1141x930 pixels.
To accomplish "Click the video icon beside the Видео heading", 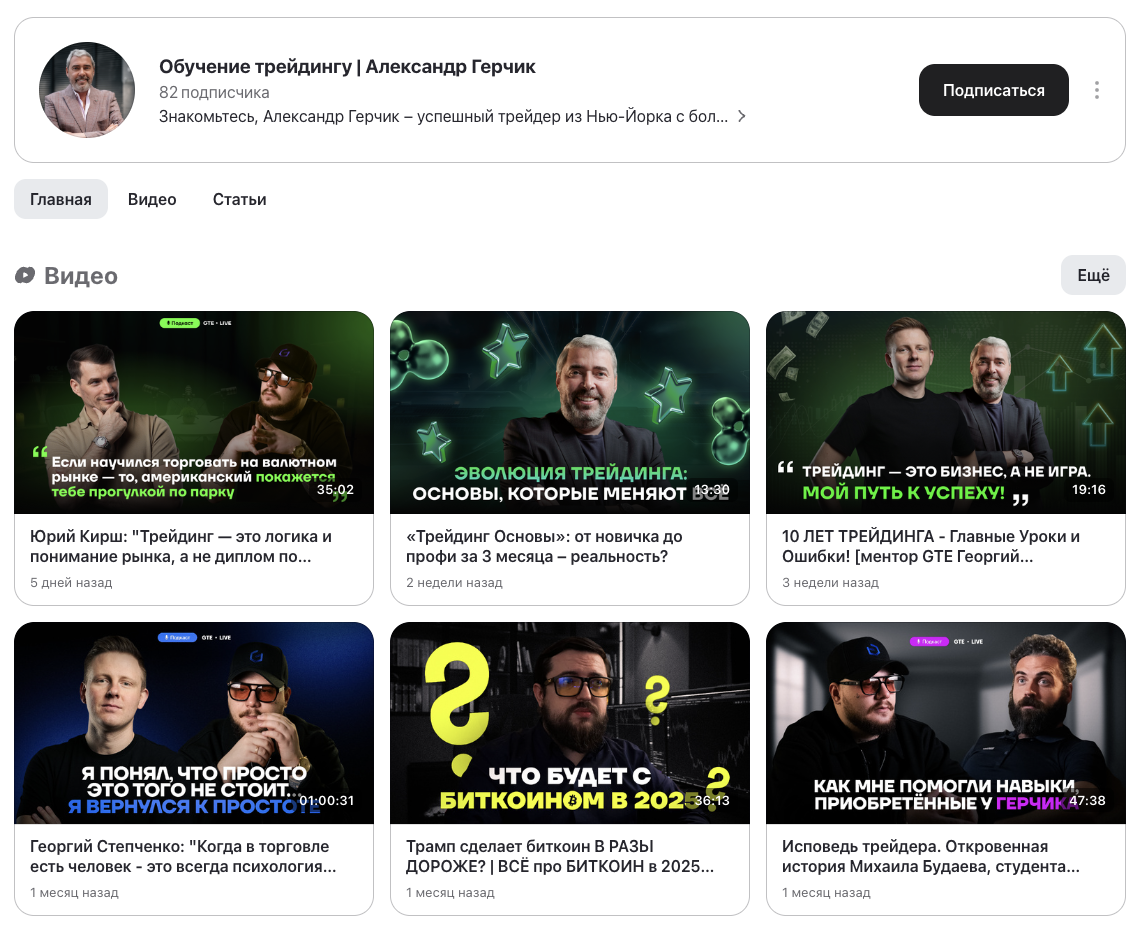I will (25, 275).
